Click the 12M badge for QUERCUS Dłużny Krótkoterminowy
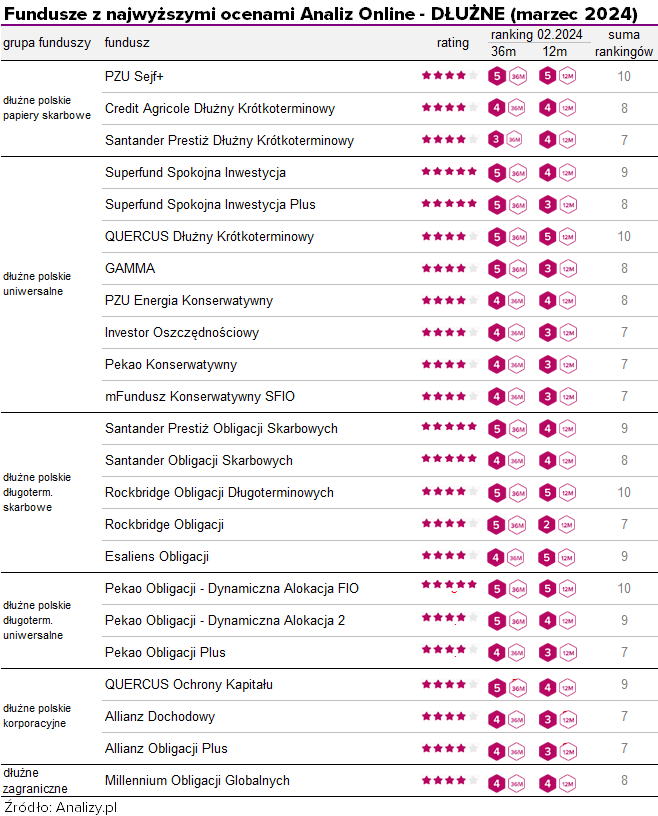This screenshot has height=816, width=658. coord(556,237)
